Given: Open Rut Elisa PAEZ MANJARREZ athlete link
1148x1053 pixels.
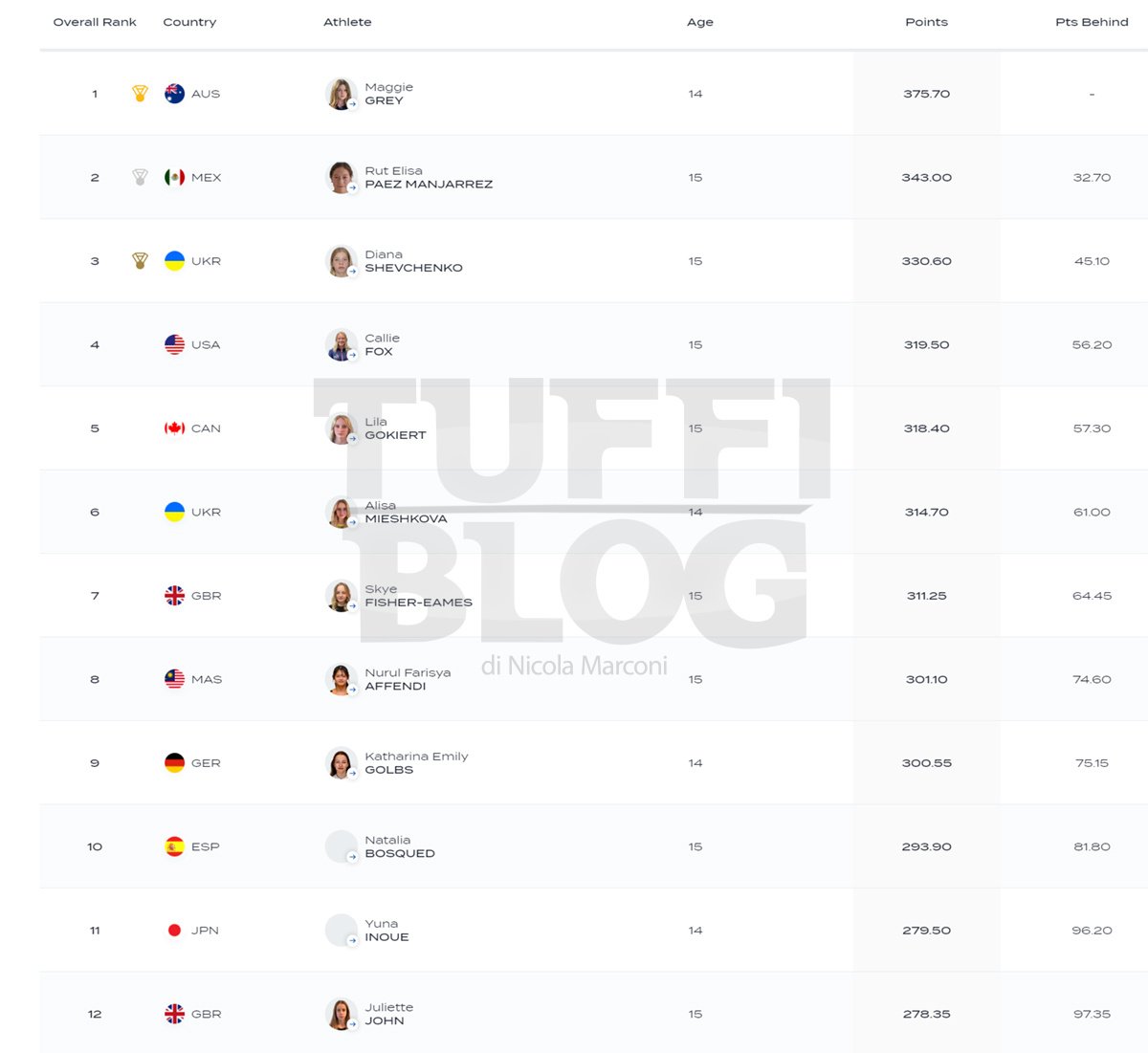Looking at the screenshot, I should [x=429, y=177].
